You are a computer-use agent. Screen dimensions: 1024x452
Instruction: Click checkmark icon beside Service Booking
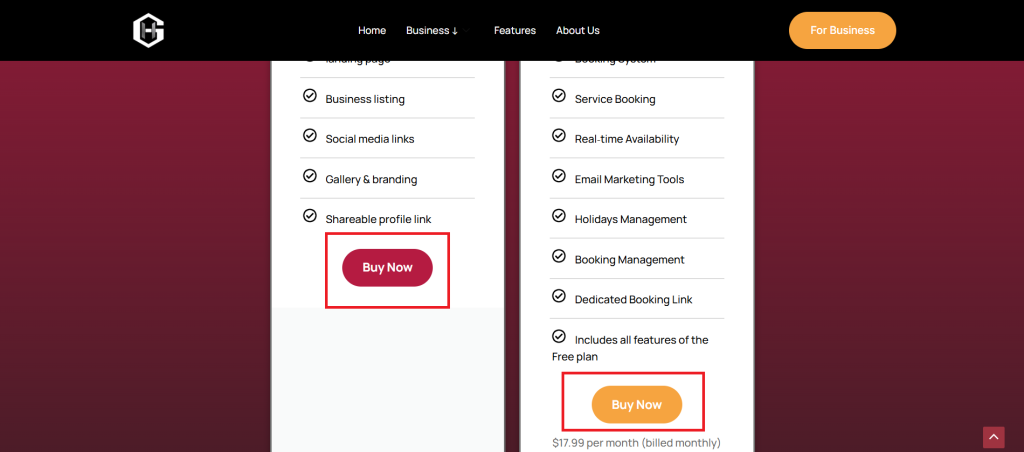559,97
